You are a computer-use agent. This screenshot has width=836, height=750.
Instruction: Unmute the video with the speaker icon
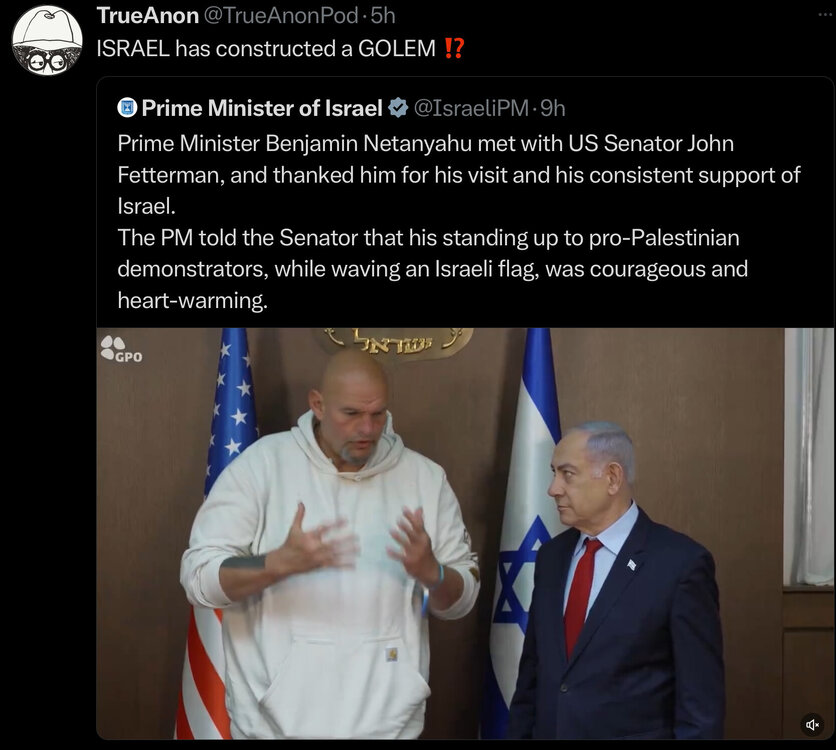pos(813,724)
